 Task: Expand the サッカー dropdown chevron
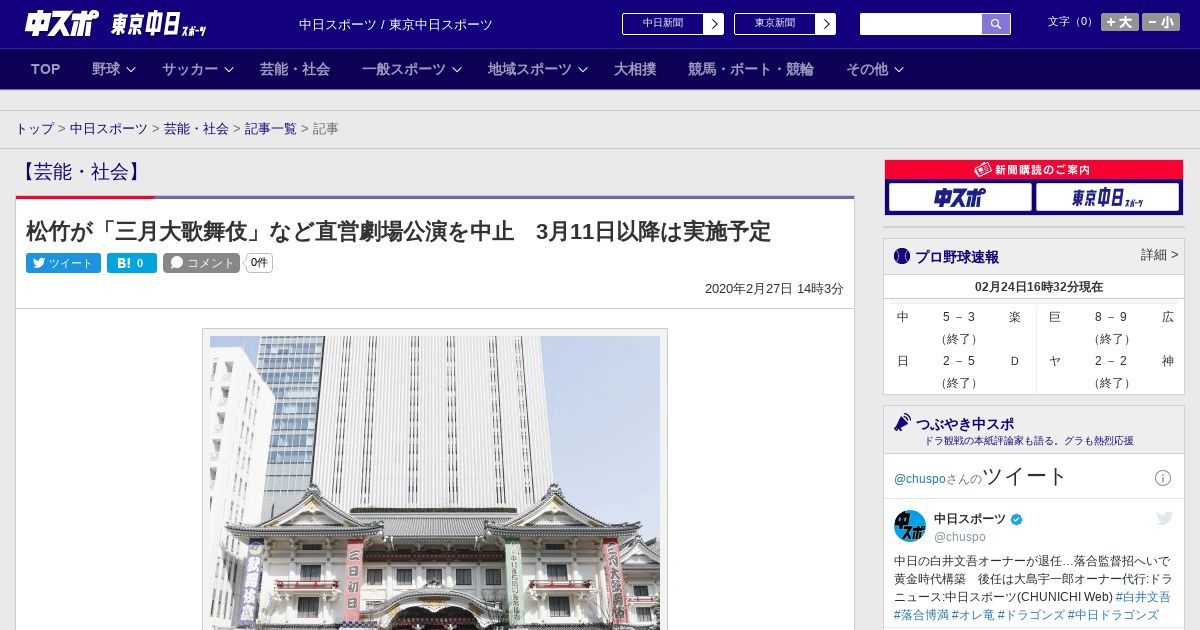pos(229,70)
